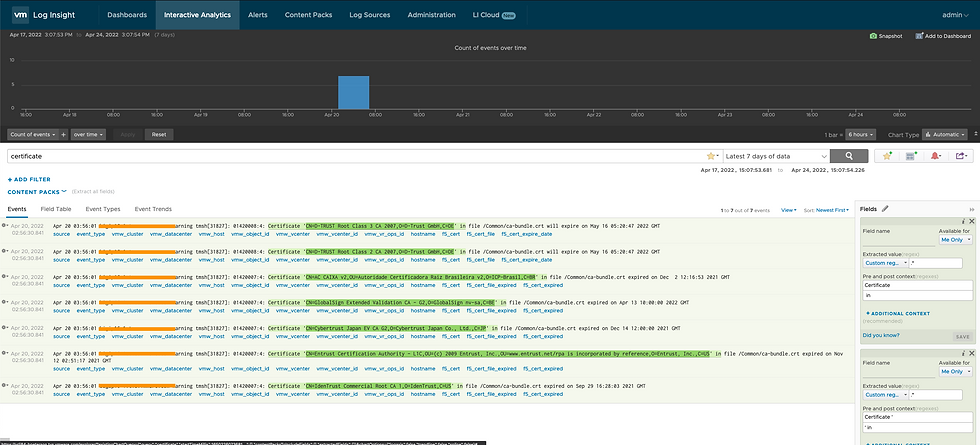Open Latest 7 days of data dropdown
Viewport: 980px width, 445px height.
tap(776, 156)
